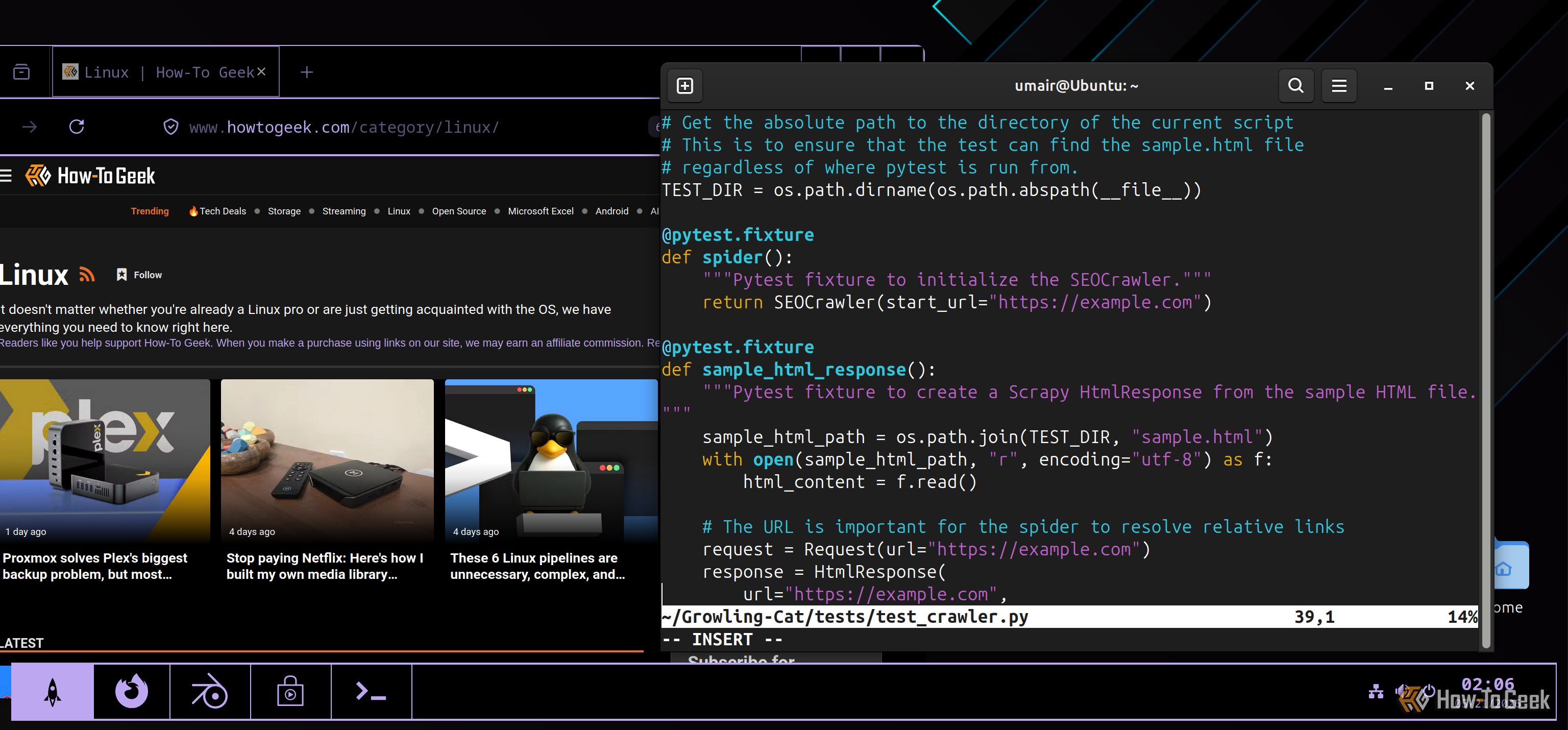The image size is (1568, 730).
Task: Open the Linux pipelines penguin thumbnail
Action: (x=551, y=461)
